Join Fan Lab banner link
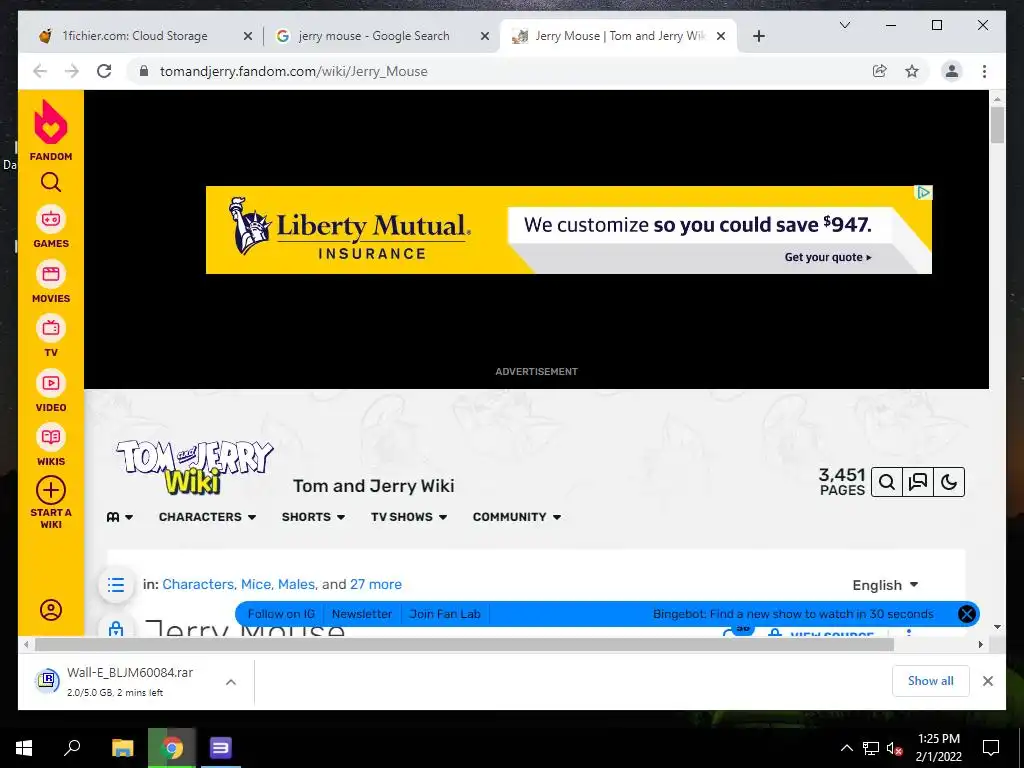This screenshot has height=768, width=1024. click(x=445, y=614)
